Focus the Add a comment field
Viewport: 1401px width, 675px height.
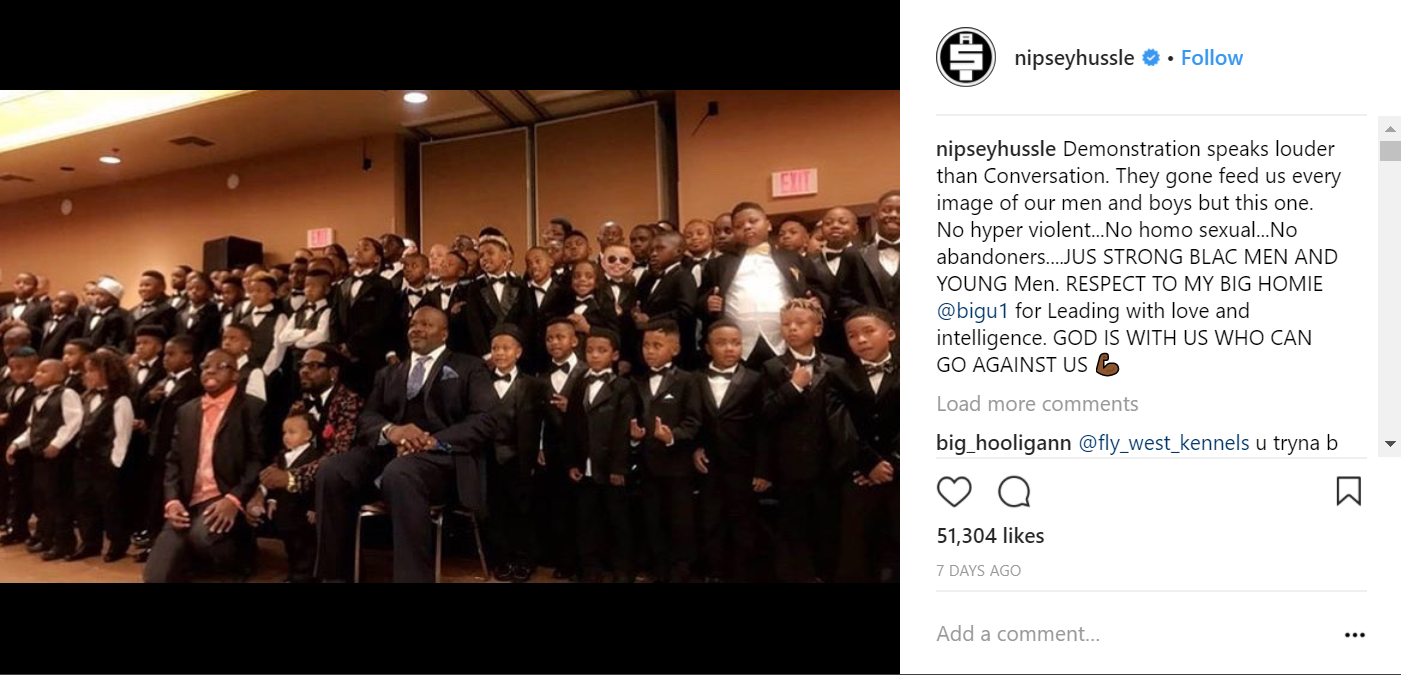point(1130,634)
